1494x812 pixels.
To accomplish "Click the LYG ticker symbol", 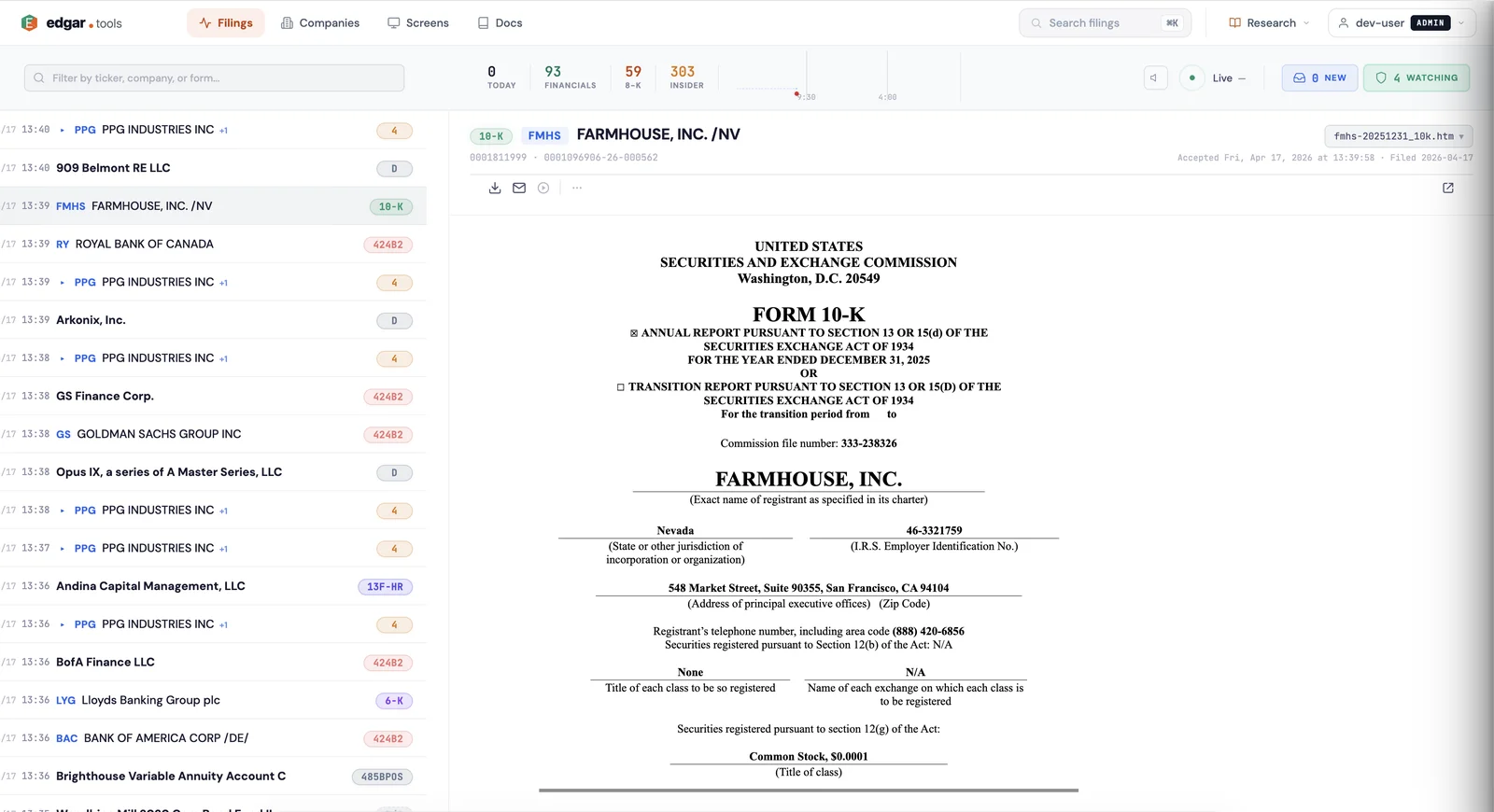I will point(65,701).
